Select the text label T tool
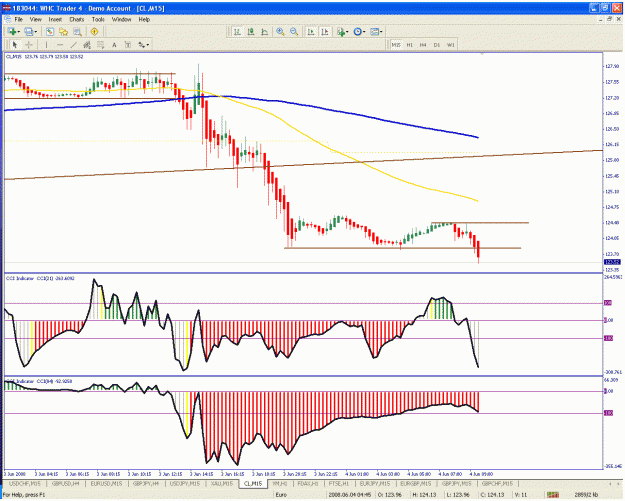Screen dimensions: 625x501 pos(128,45)
